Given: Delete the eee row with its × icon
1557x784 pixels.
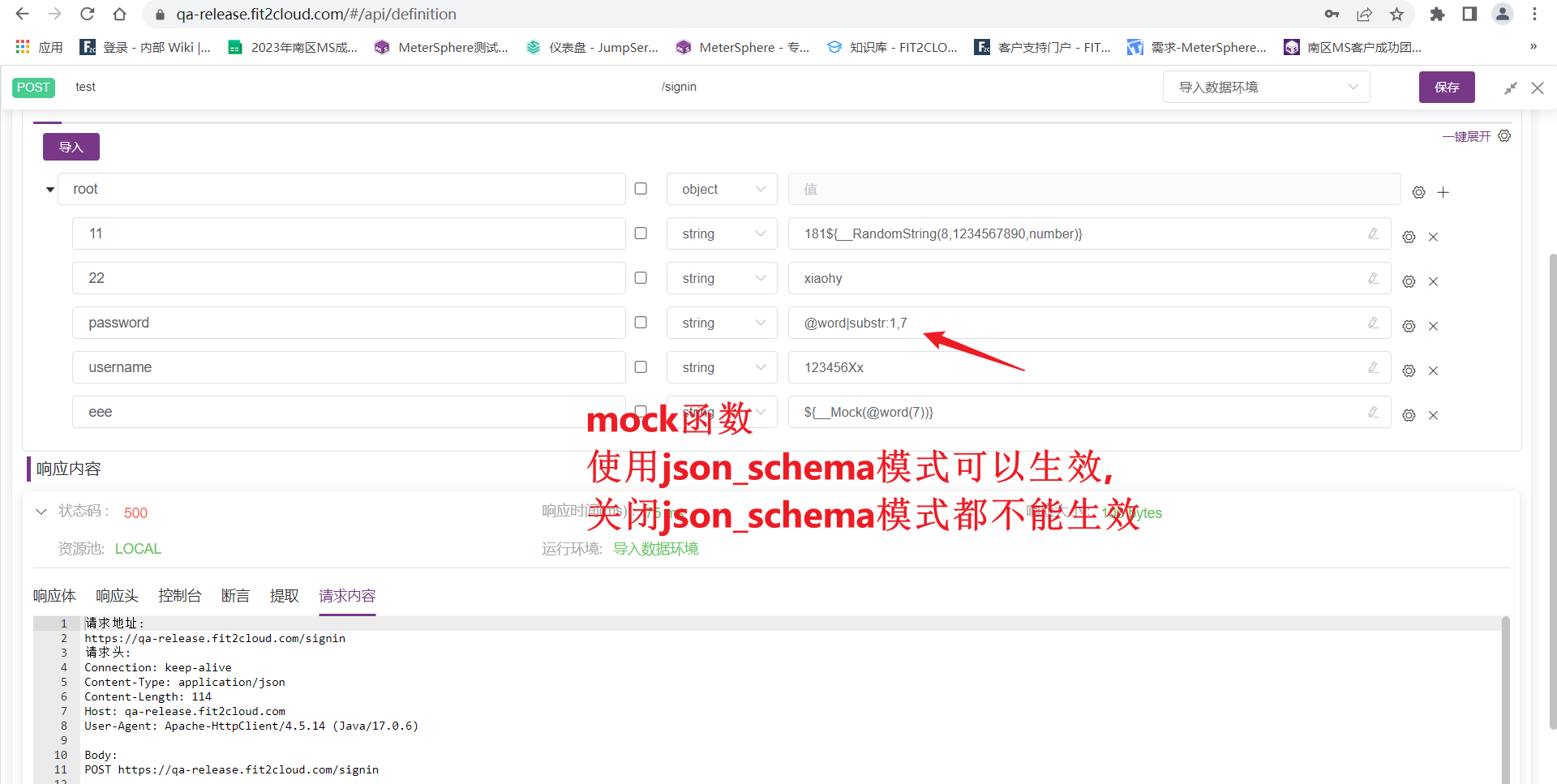Looking at the screenshot, I should [x=1433, y=415].
